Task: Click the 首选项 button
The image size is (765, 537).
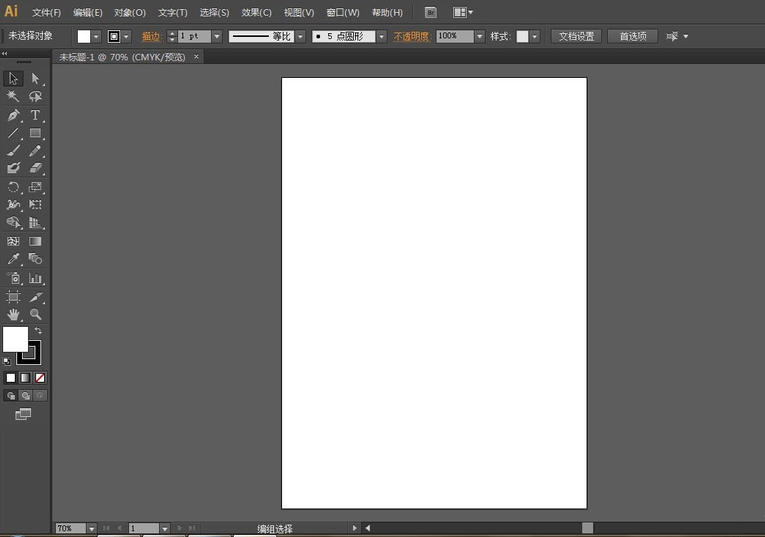Action: (632, 36)
